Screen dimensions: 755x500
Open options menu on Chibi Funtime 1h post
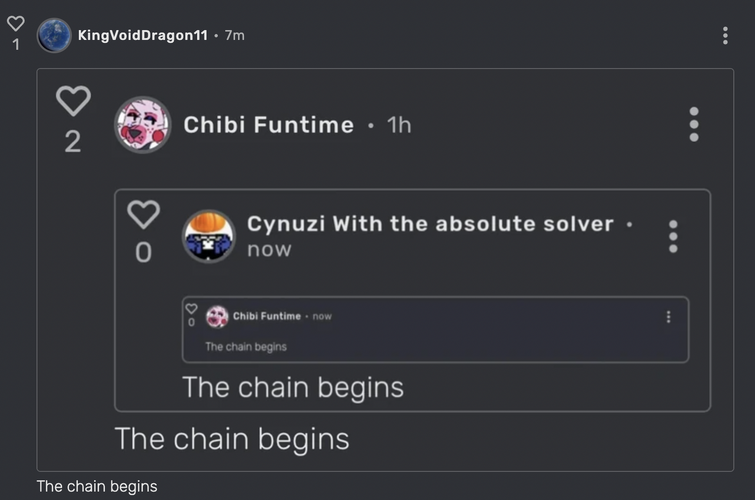point(694,124)
